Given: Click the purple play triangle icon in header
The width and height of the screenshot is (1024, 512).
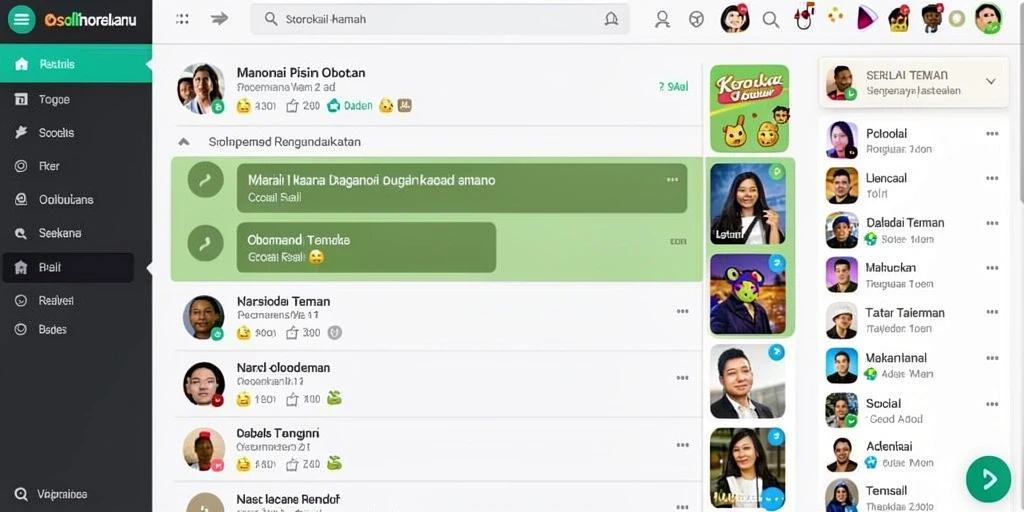Looking at the screenshot, I should click(866, 18).
